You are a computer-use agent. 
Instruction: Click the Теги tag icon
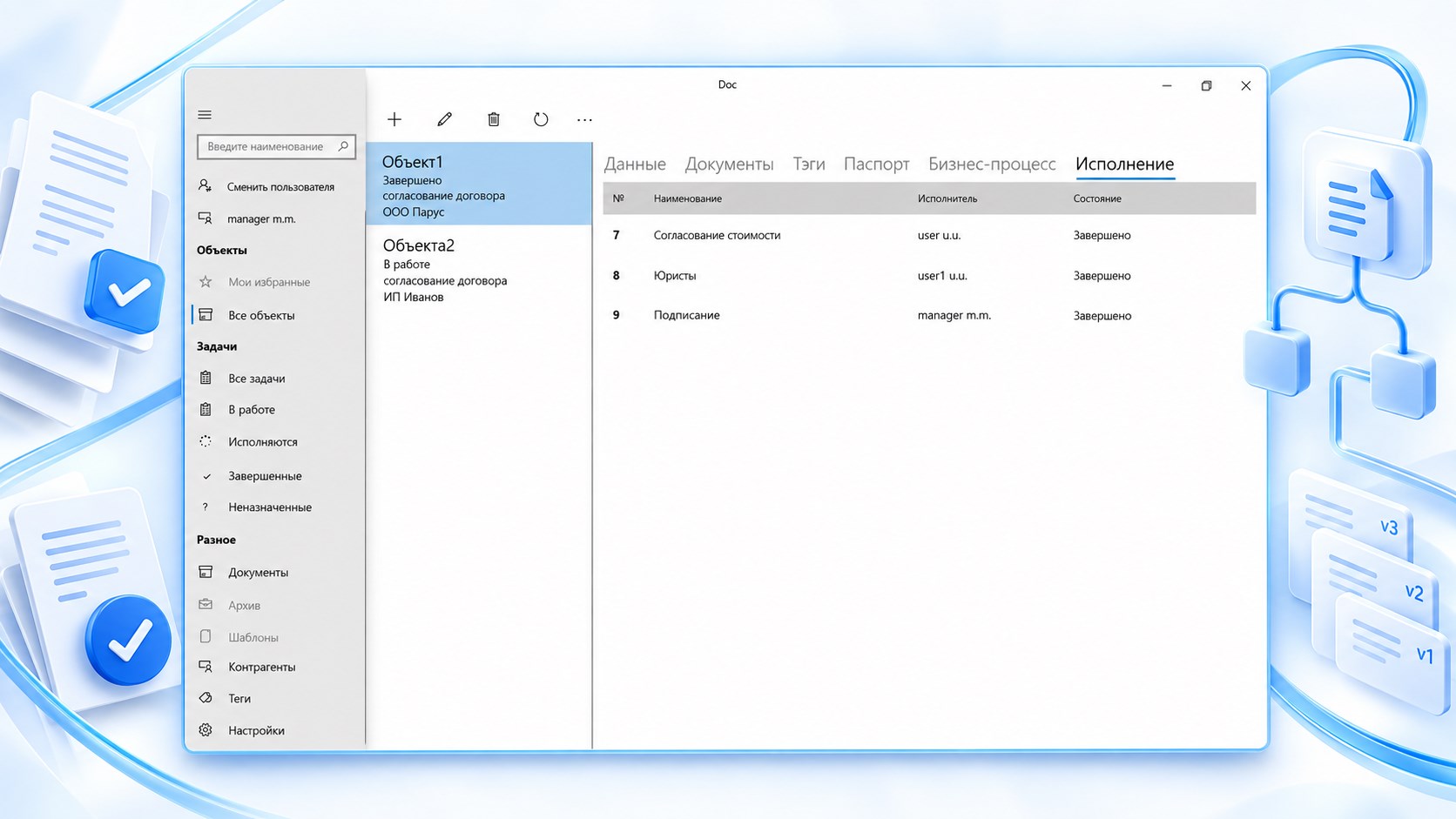[x=206, y=698]
